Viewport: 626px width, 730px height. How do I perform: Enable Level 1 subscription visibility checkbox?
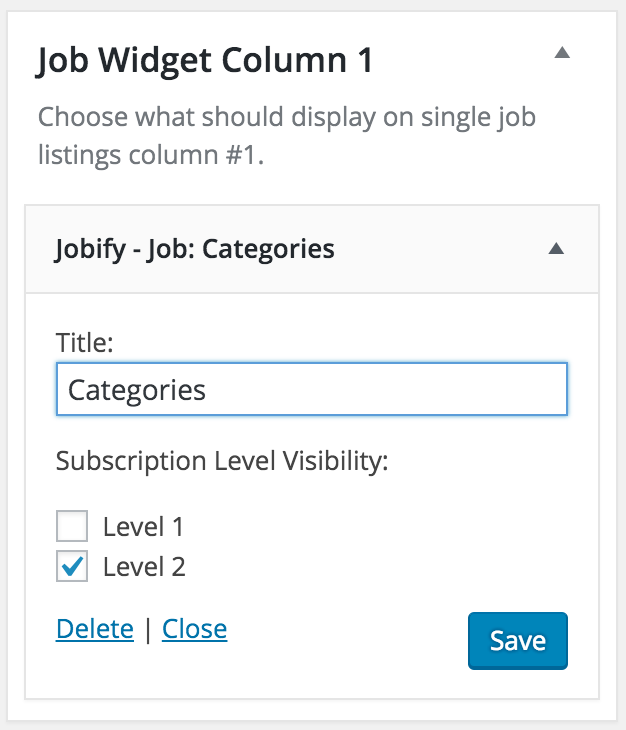[72, 526]
